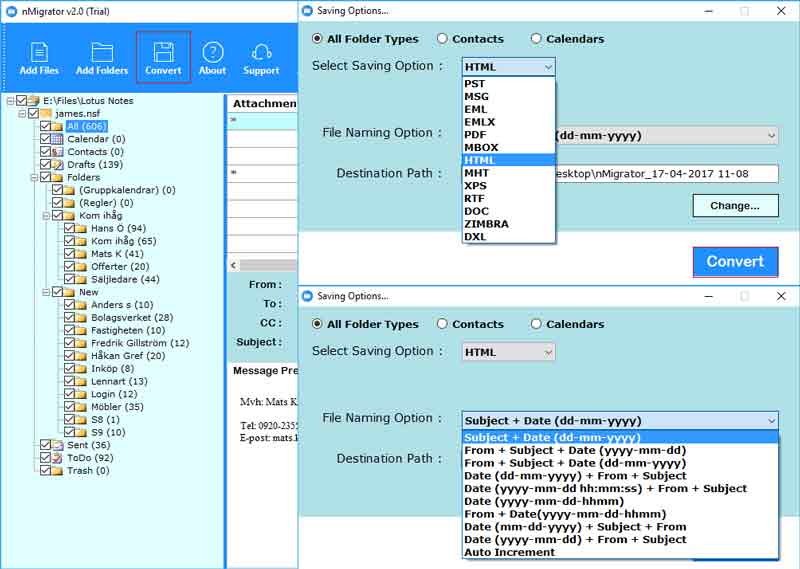Viewport: 800px width, 569px height.
Task: Choose MBOX from saving option list
Action: click(x=509, y=147)
